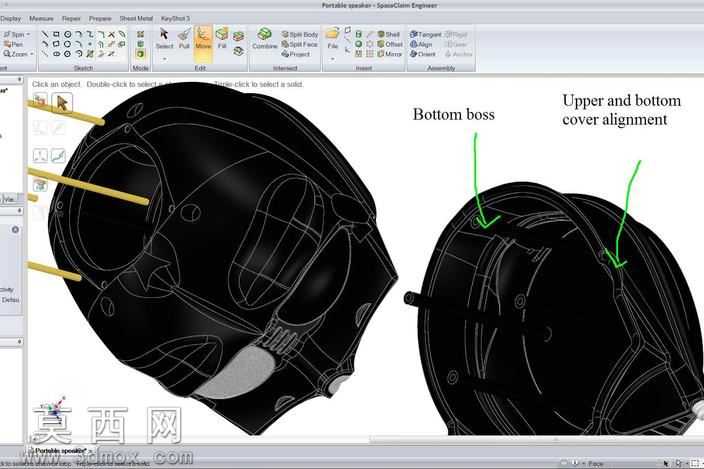704x469 pixels.
Task: Click the stacked layers icon in Edit group, top
Action: (239, 36)
